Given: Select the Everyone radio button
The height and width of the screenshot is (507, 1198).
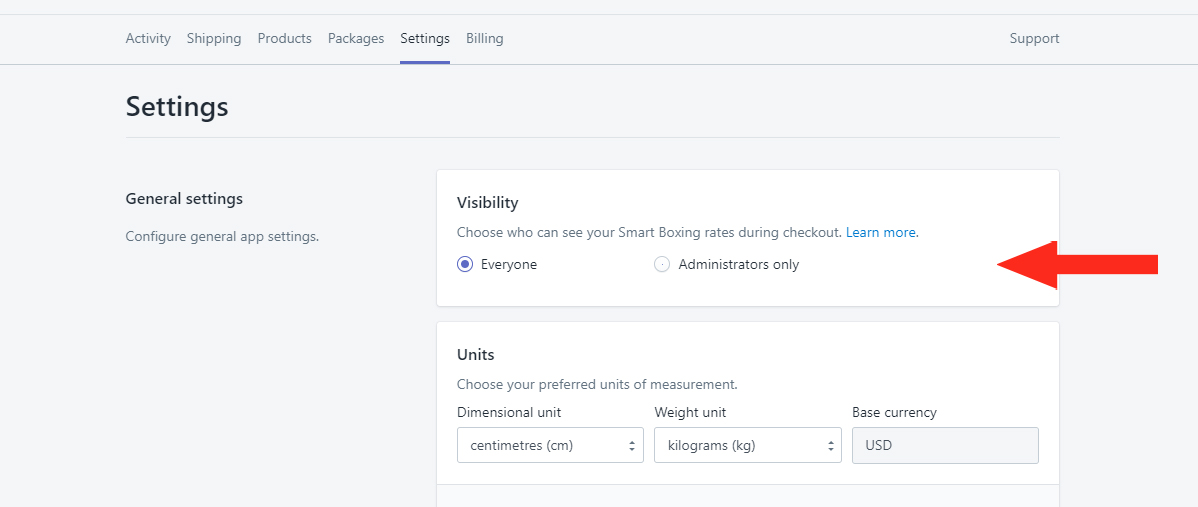Looking at the screenshot, I should coord(465,264).
